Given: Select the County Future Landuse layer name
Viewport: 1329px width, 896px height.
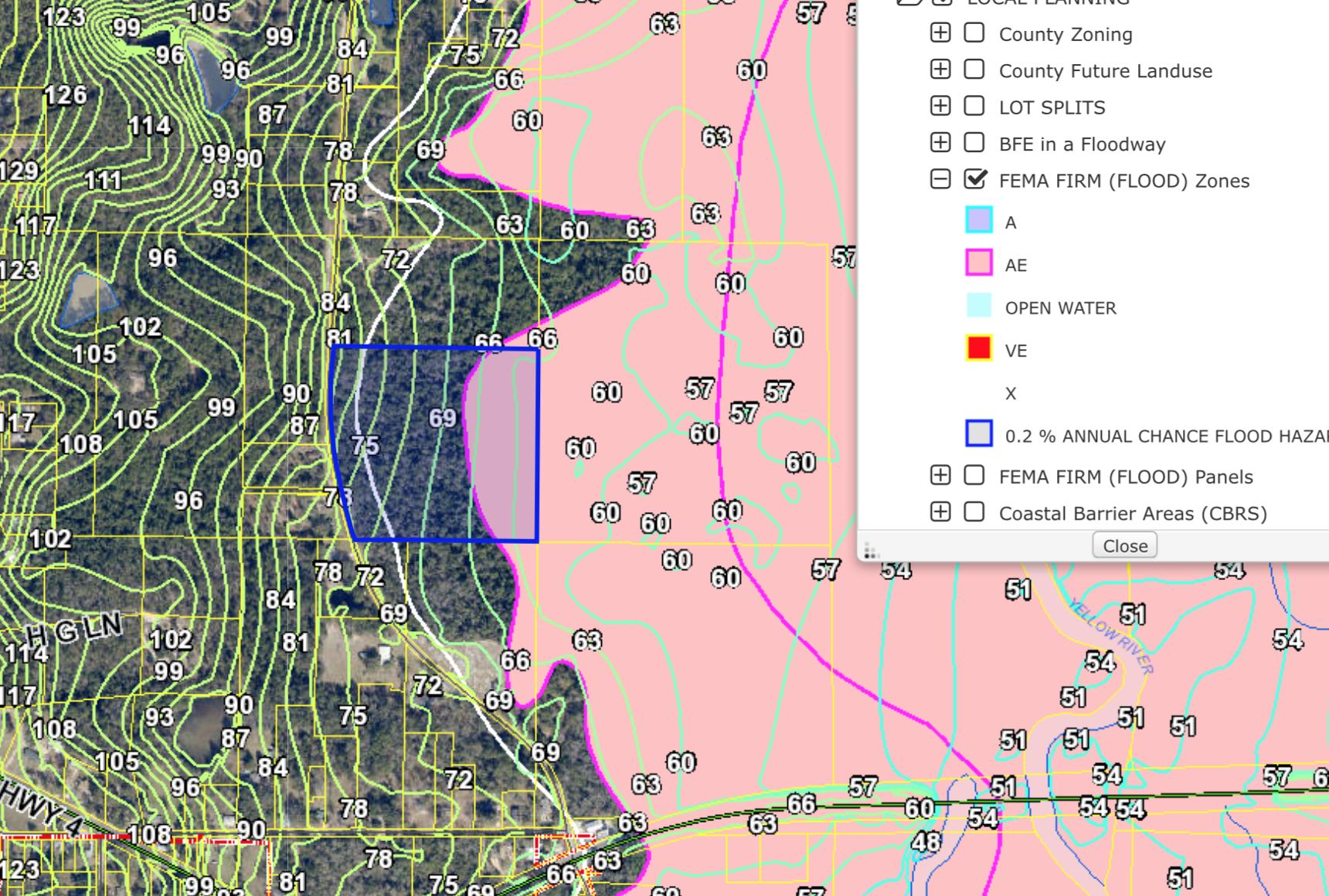Looking at the screenshot, I should (x=1105, y=71).
